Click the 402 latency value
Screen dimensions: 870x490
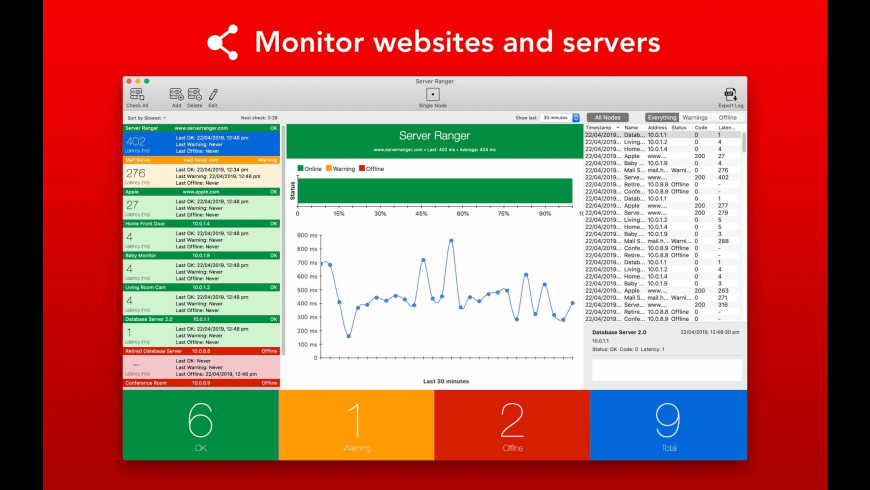coord(135,142)
